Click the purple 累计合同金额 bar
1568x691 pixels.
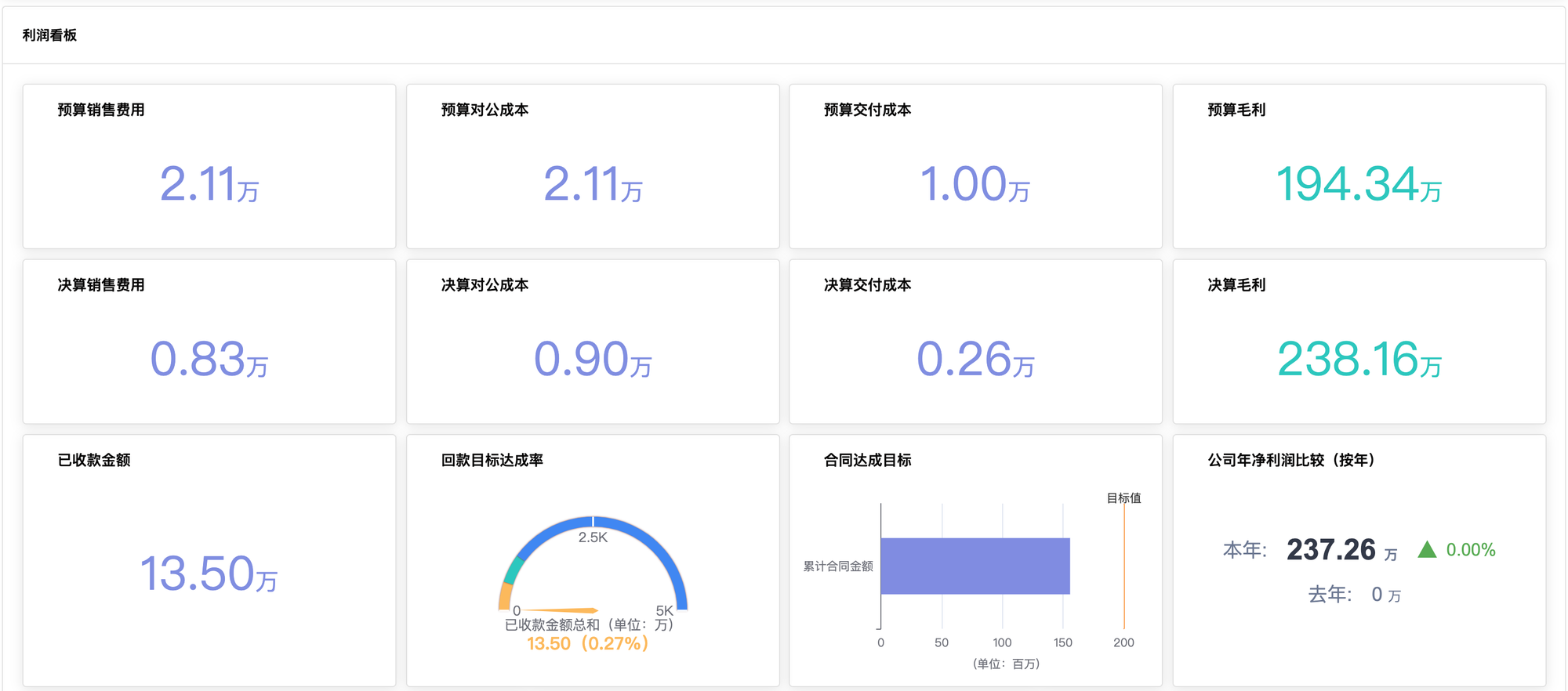(x=975, y=566)
